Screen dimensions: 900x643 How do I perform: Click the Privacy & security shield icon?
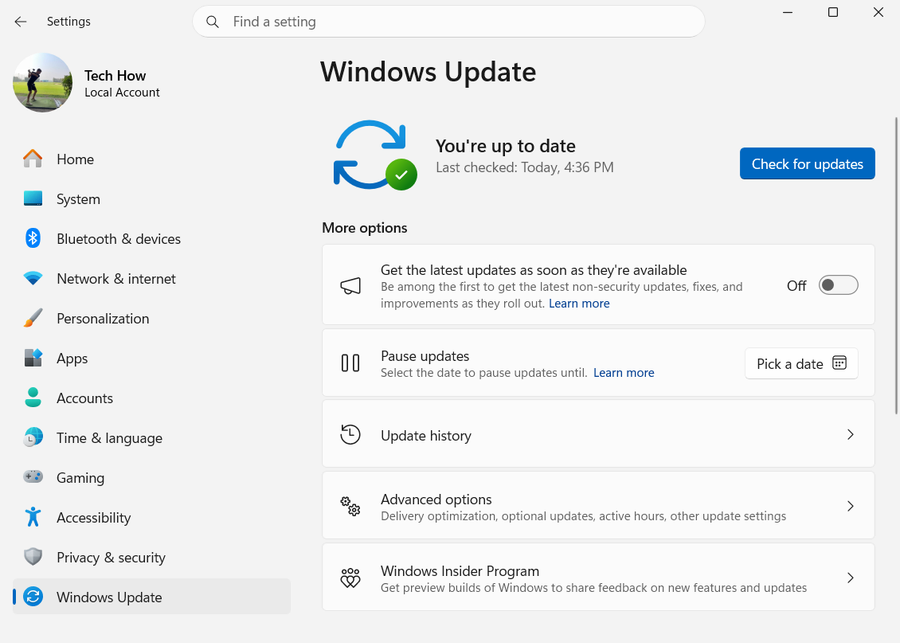[33, 556]
